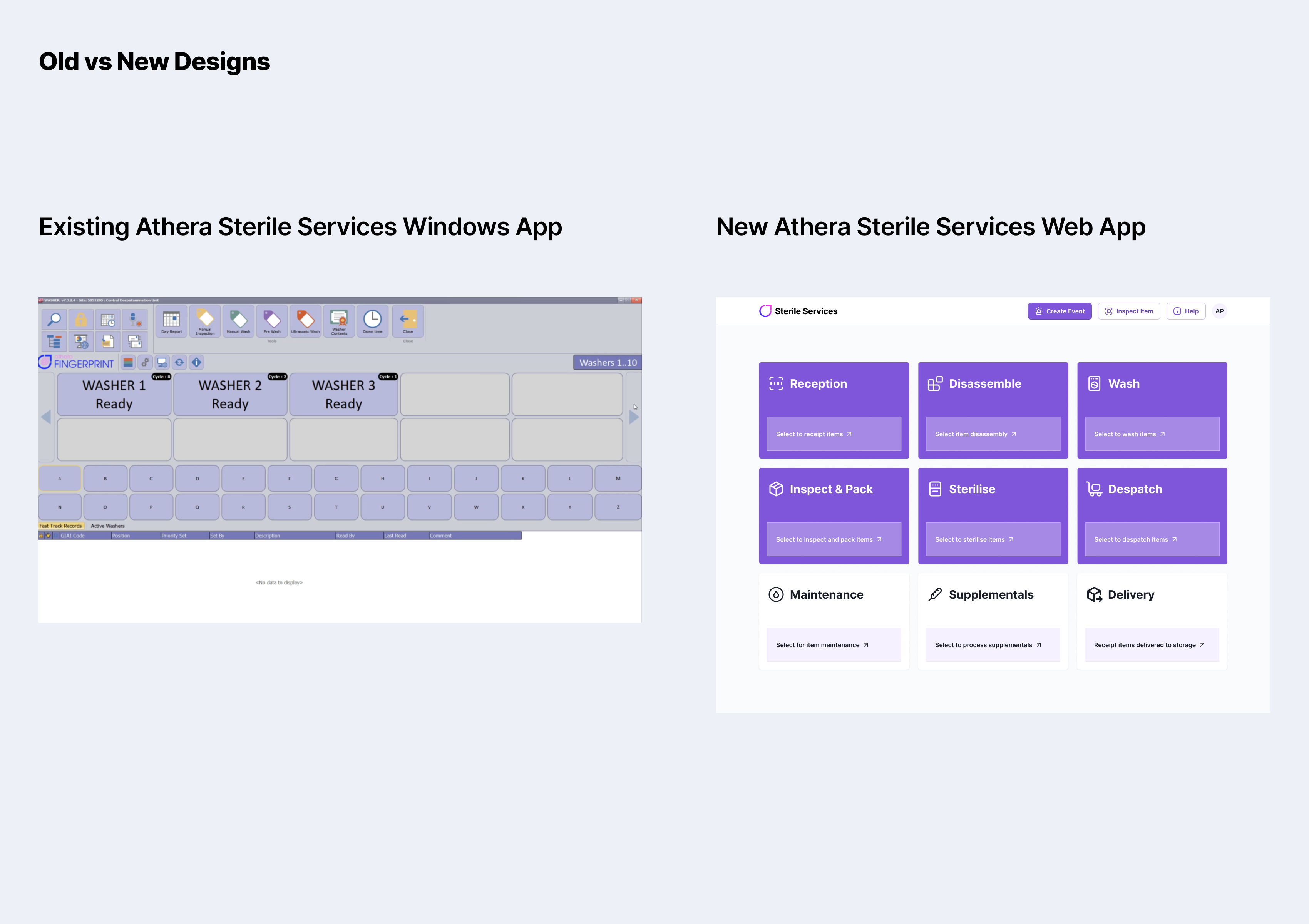Click the Inspect Item button
This screenshot has height=924, width=1309.
click(1129, 311)
